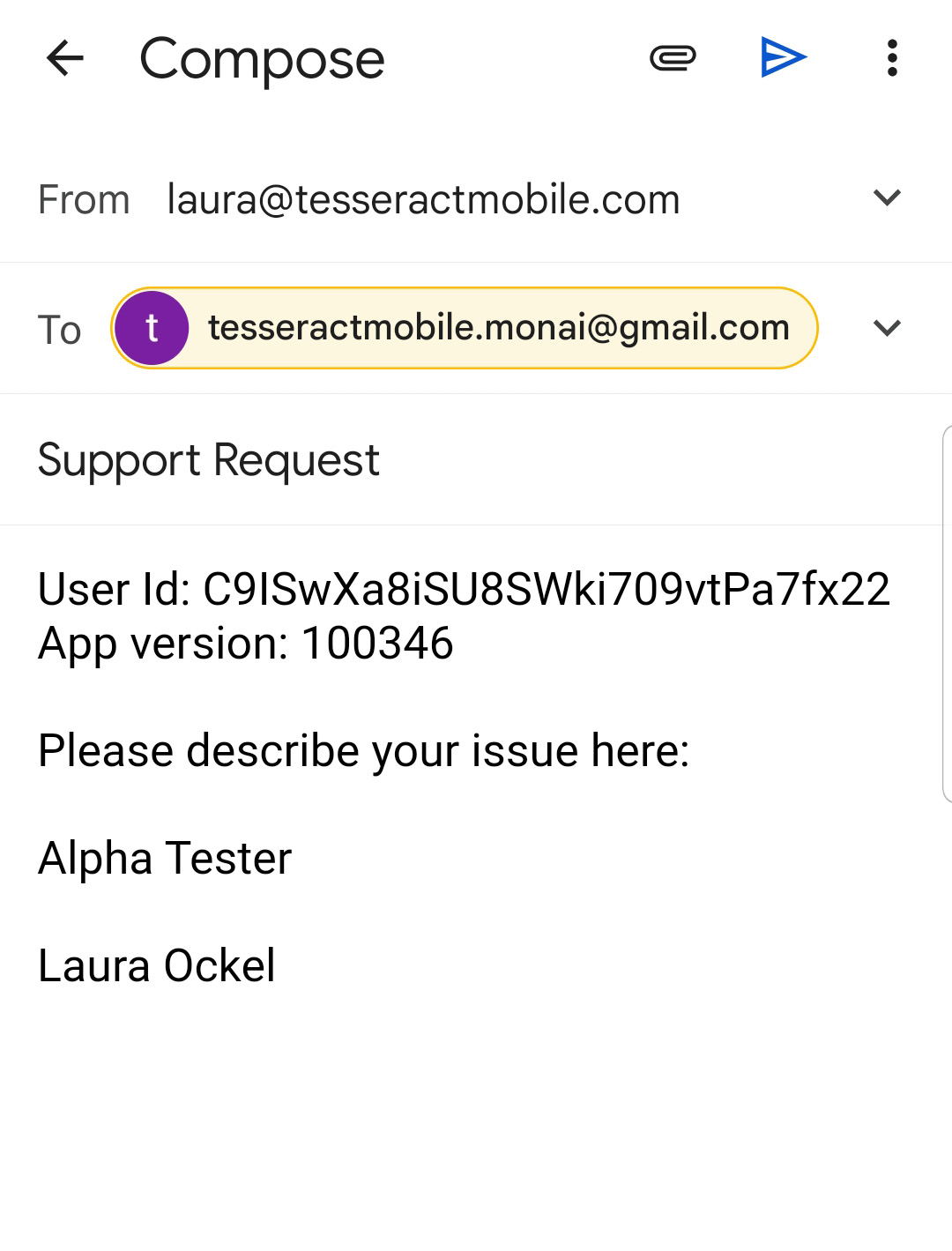The height and width of the screenshot is (1251, 952).
Task: Tap the 'Alpha Tester' signature line
Action: click(165, 859)
